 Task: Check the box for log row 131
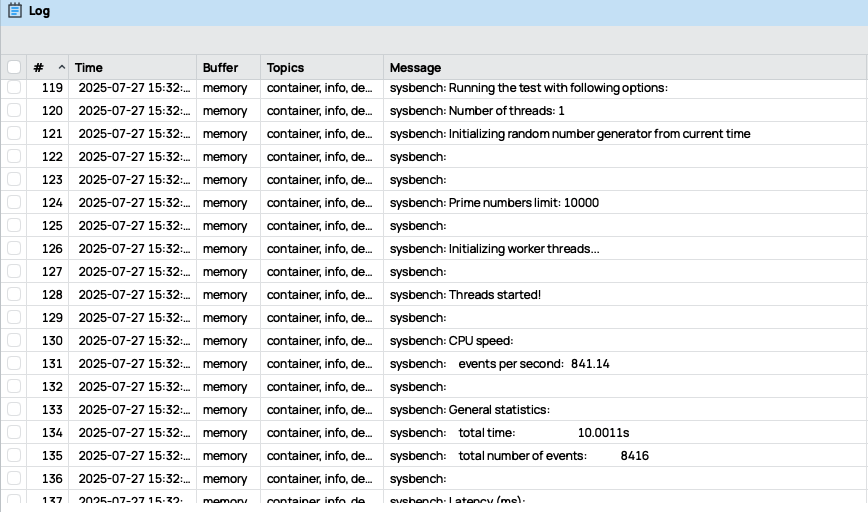click(x=14, y=364)
